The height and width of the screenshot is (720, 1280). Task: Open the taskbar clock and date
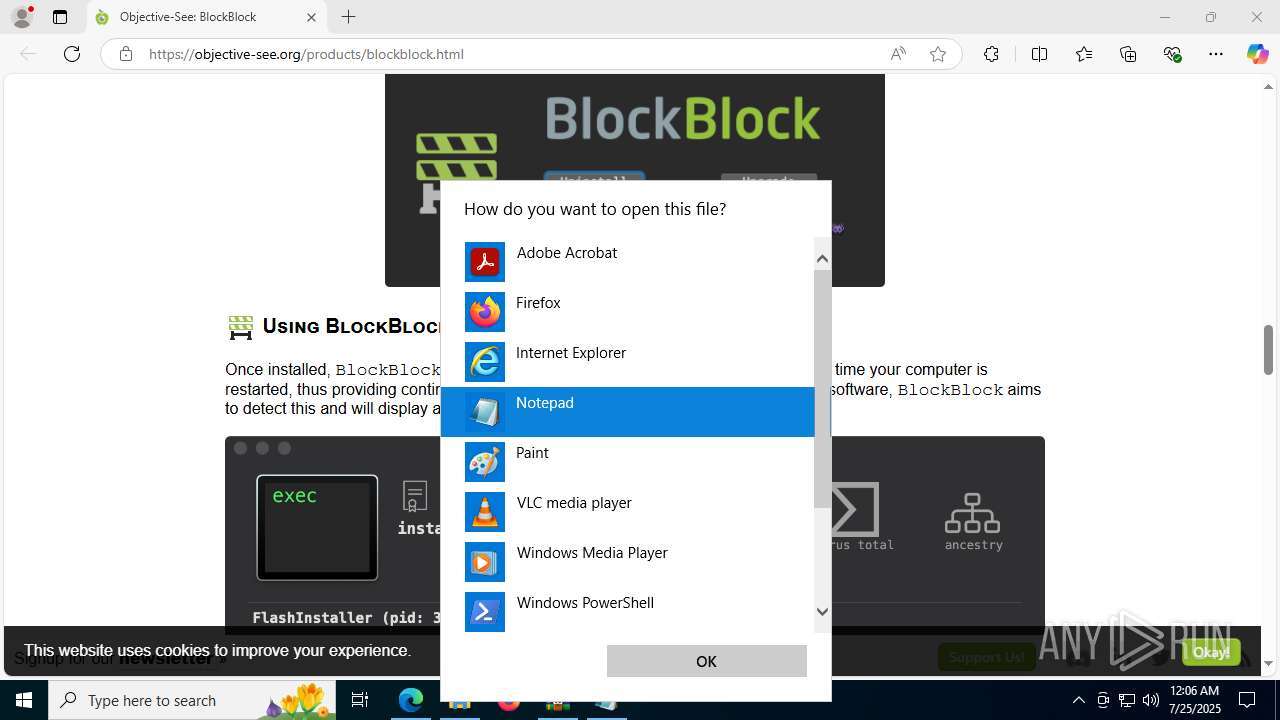point(1194,700)
